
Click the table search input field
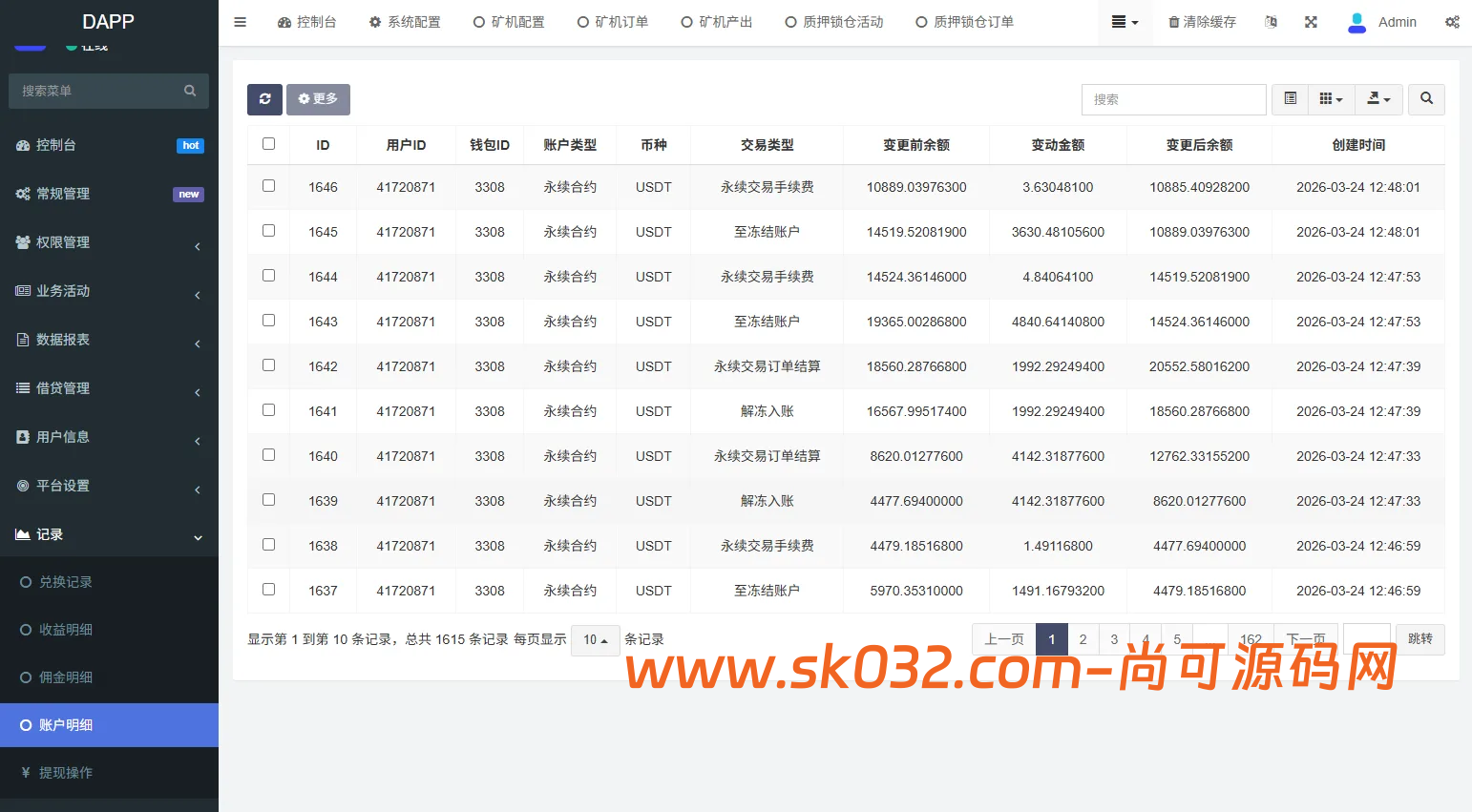click(1173, 99)
